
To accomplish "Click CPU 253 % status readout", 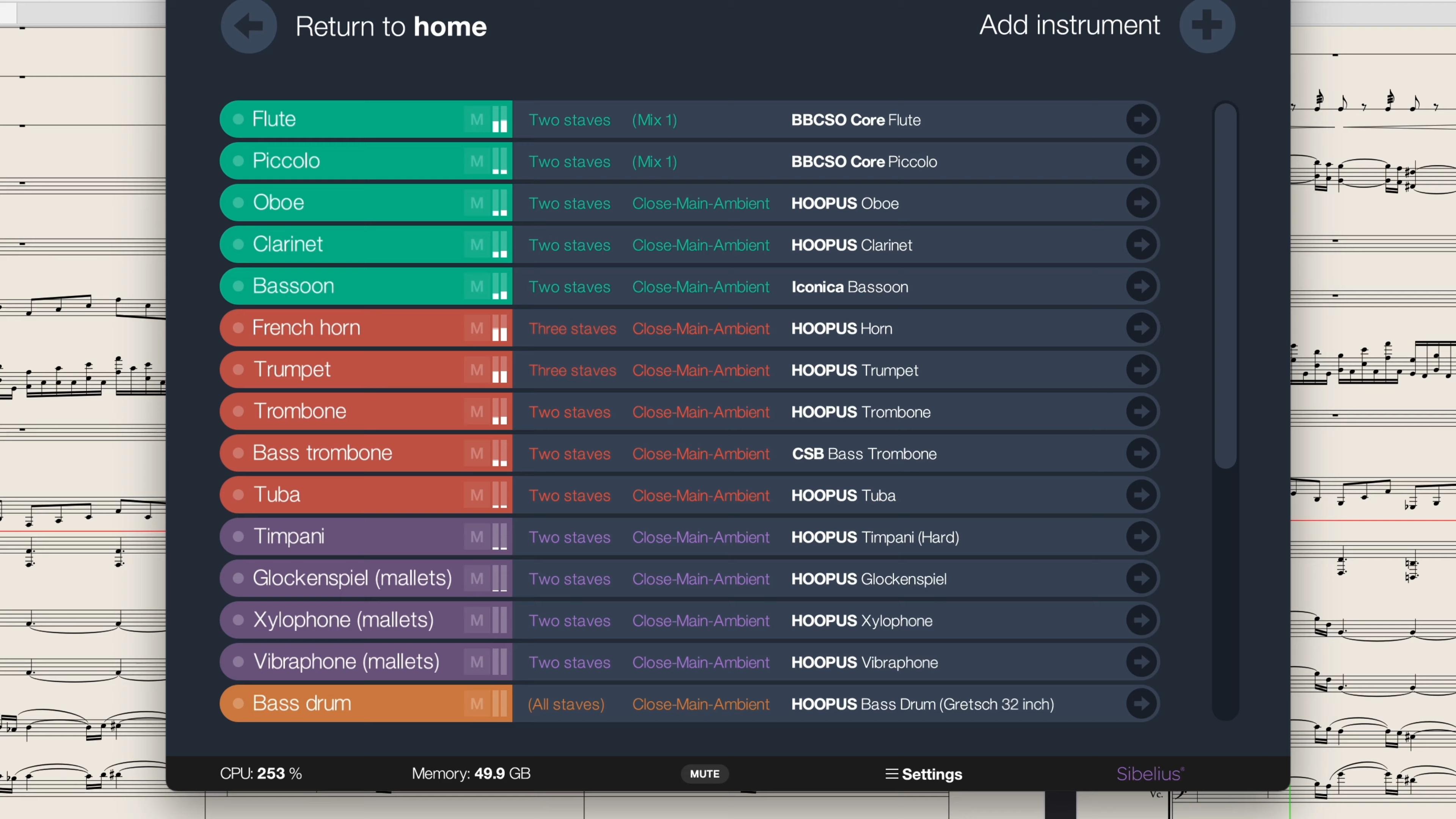I will 260,773.
